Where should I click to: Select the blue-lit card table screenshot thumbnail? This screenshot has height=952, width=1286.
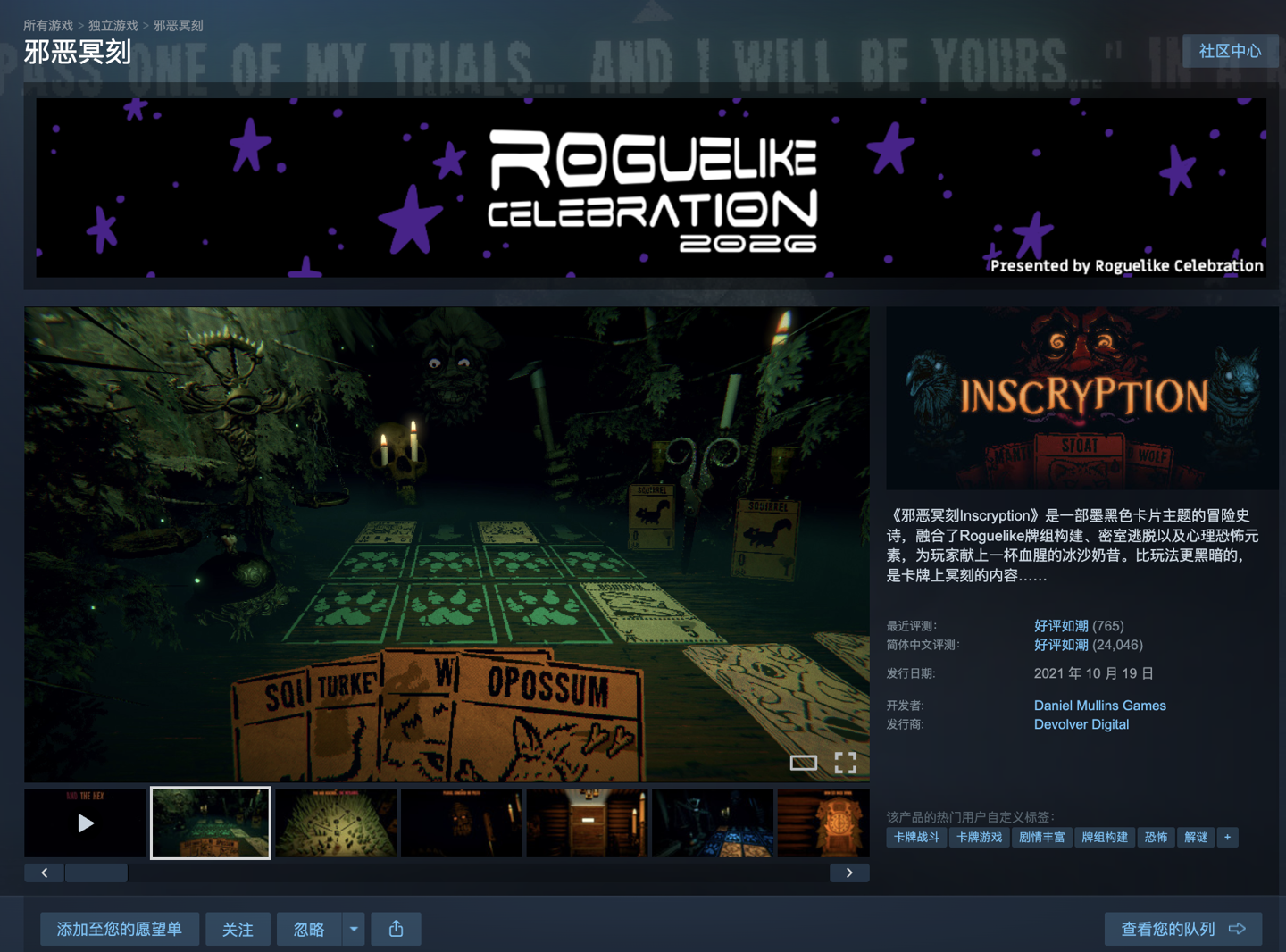713,823
